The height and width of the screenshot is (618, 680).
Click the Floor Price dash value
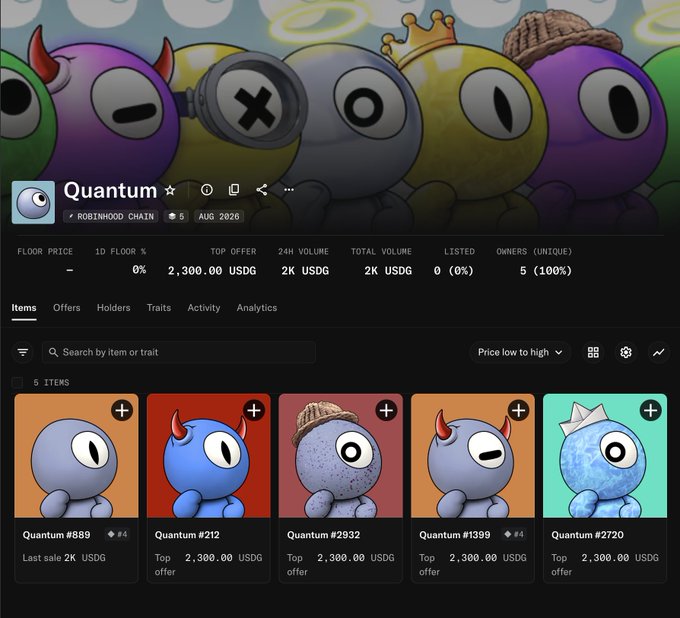point(69,271)
